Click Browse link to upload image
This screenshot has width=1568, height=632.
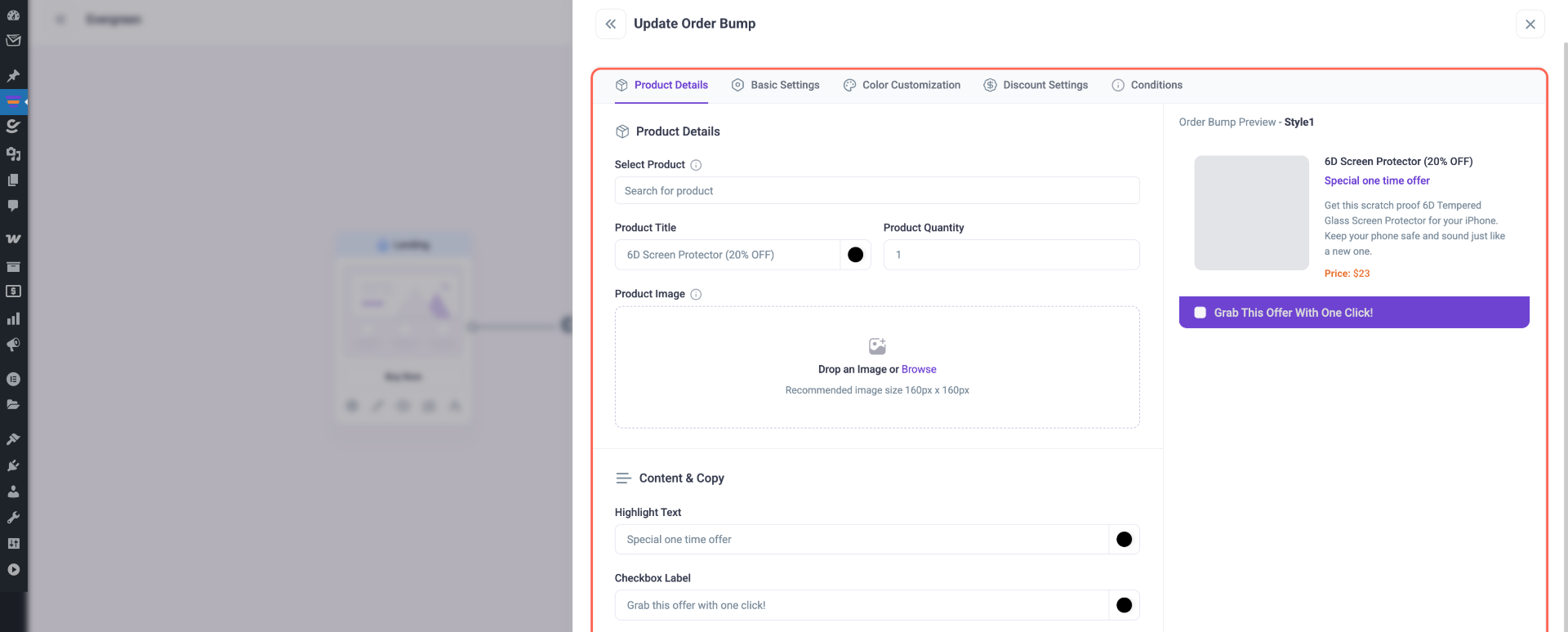[x=919, y=369]
